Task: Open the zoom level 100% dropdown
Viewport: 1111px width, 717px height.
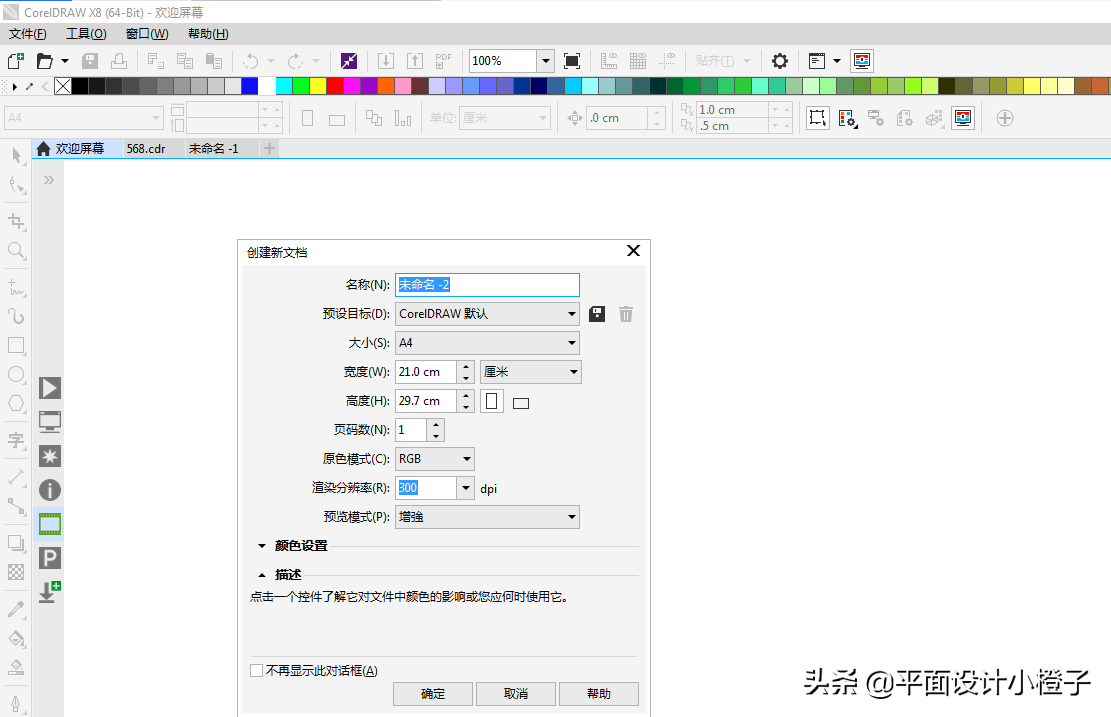Action: click(x=546, y=61)
